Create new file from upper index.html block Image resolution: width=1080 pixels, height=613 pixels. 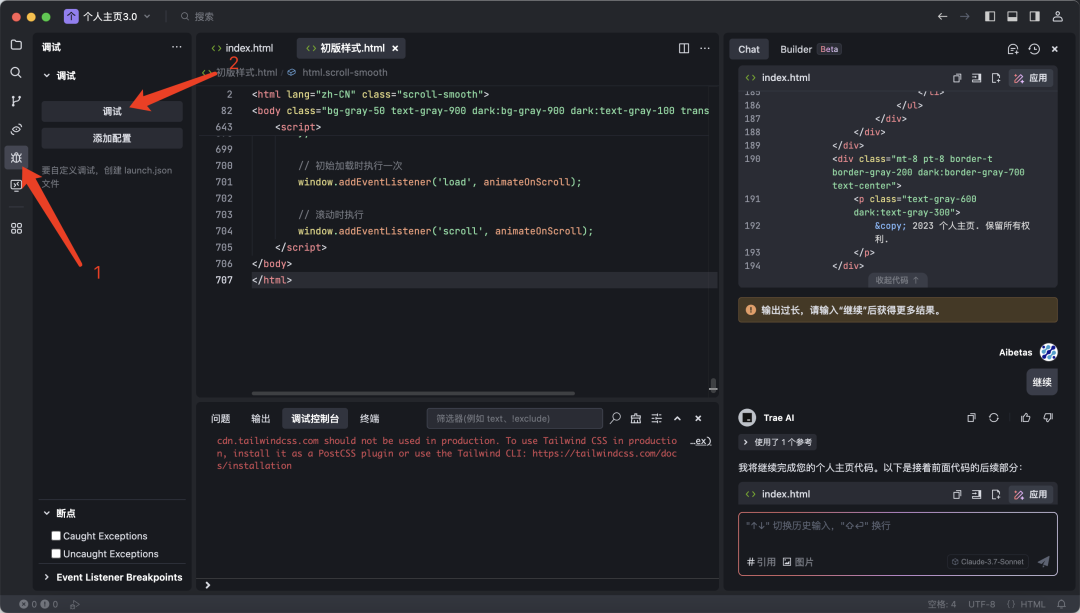pos(995,78)
